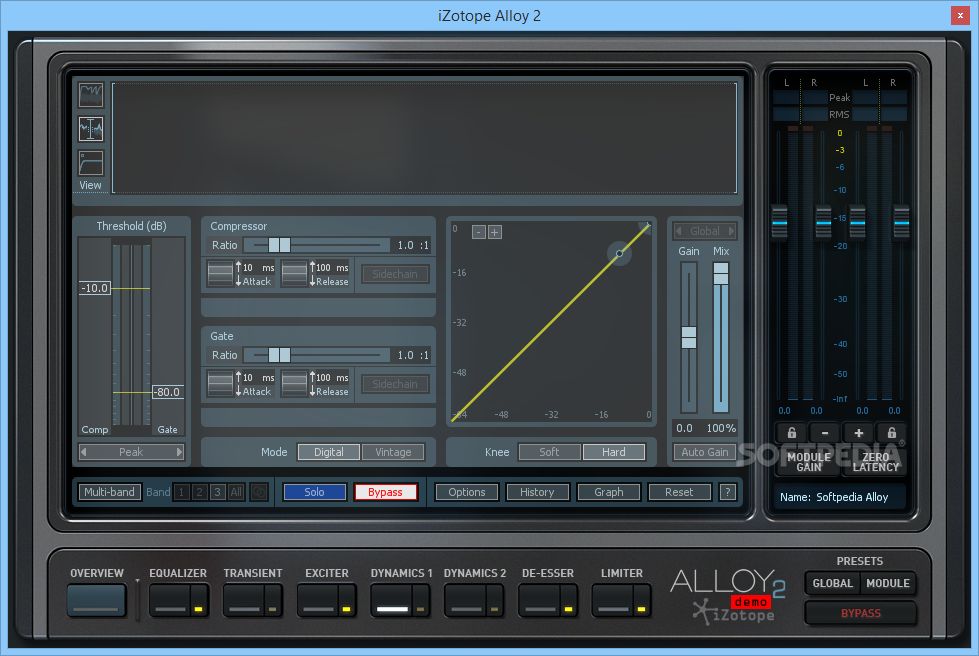979x656 pixels.
Task: Click the preset name field Softpedia Alloy
Action: [852, 497]
